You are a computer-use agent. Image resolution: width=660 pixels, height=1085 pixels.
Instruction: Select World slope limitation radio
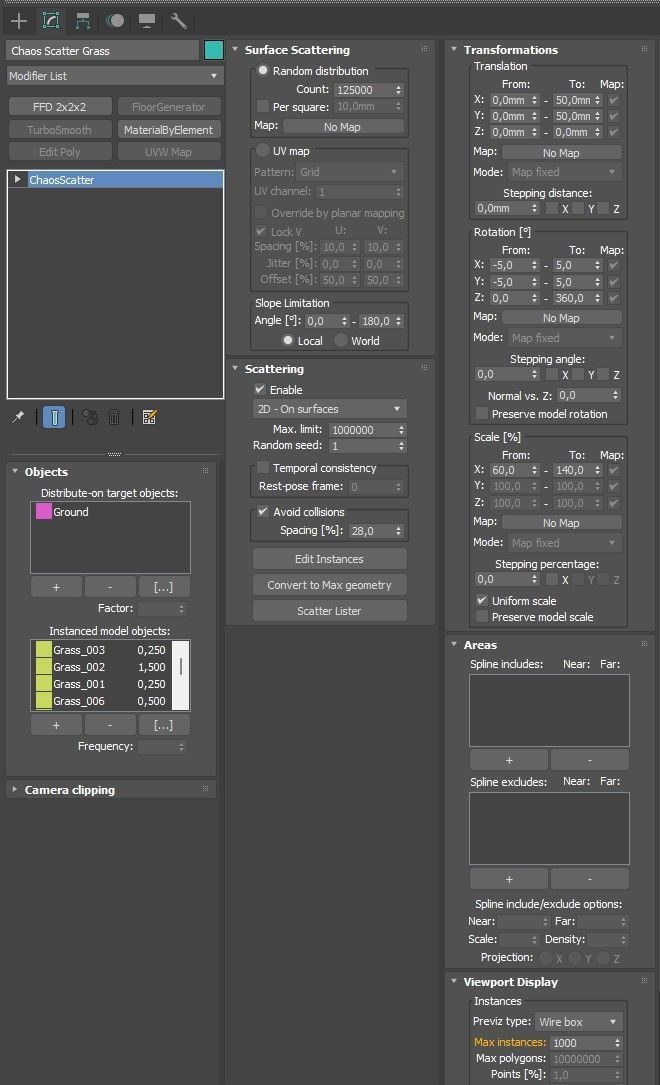tap(341, 340)
